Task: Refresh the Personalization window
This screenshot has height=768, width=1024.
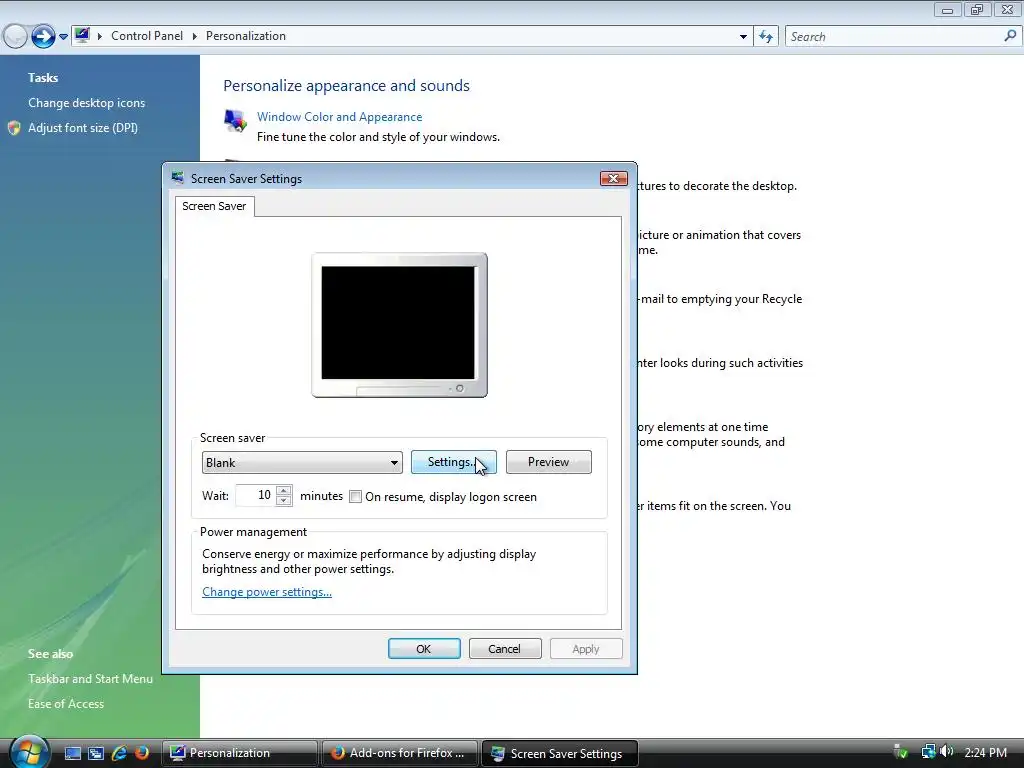Action: point(766,37)
